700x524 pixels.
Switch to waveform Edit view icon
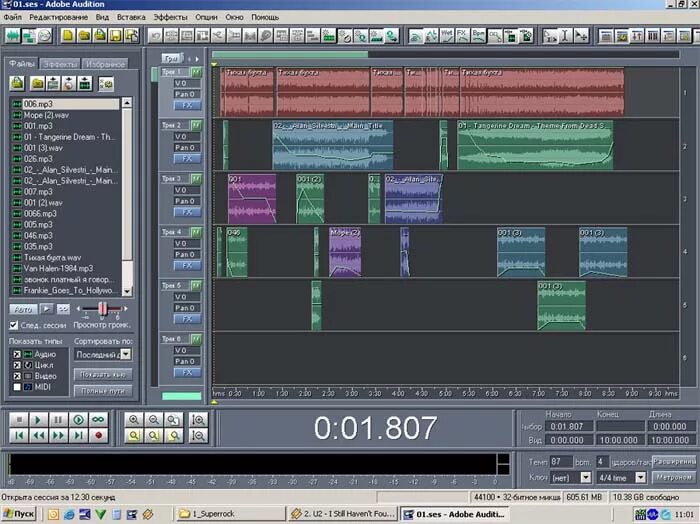point(13,36)
